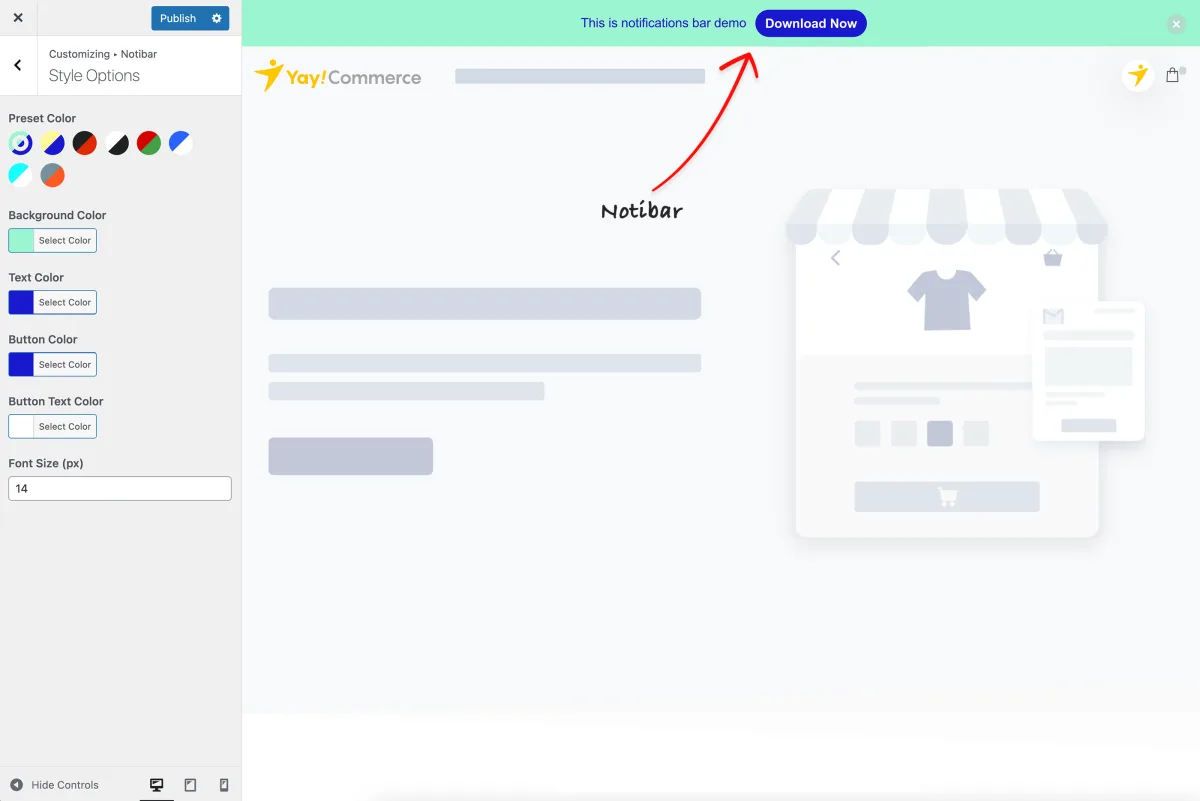The height and width of the screenshot is (801, 1200).
Task: Choose the black and red preset color
Action: tap(85, 144)
